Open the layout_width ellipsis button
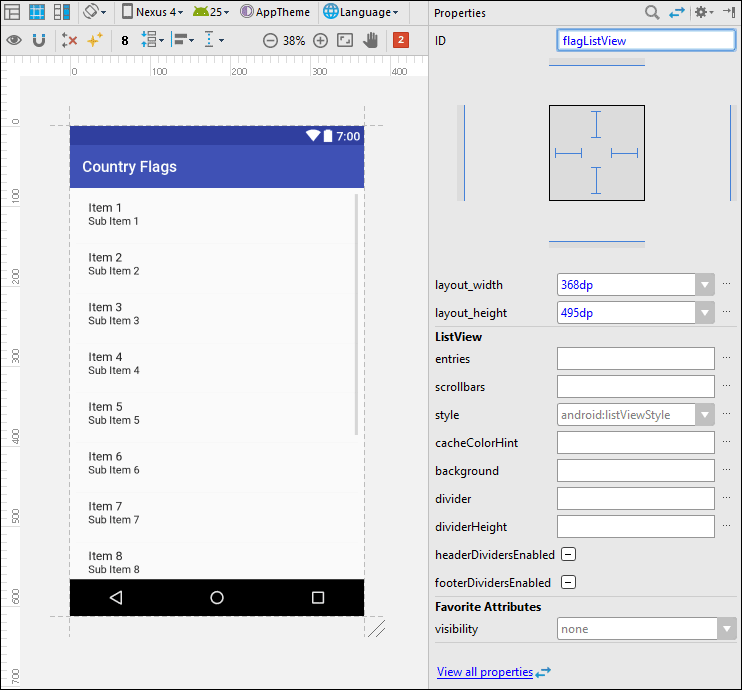 pos(726,283)
